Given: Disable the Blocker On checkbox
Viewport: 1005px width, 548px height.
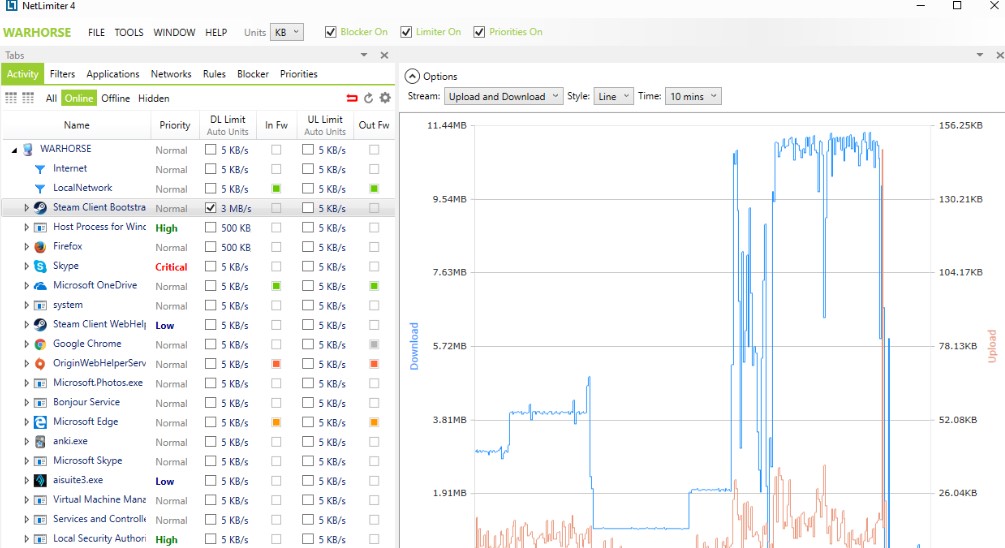Looking at the screenshot, I should click(331, 32).
